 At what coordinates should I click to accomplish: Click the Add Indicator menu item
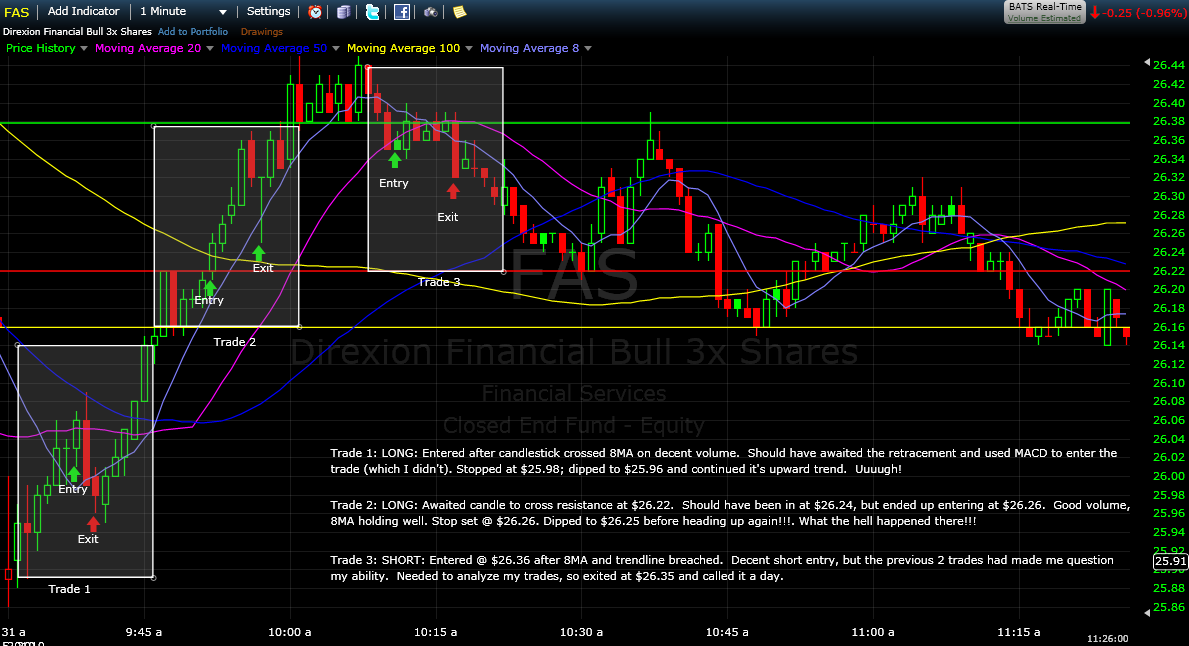[x=83, y=11]
